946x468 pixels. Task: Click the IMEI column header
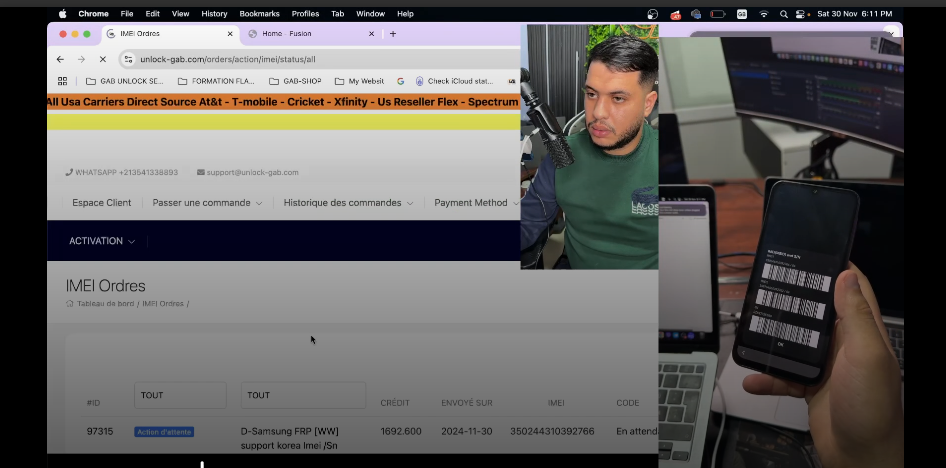tap(556, 403)
